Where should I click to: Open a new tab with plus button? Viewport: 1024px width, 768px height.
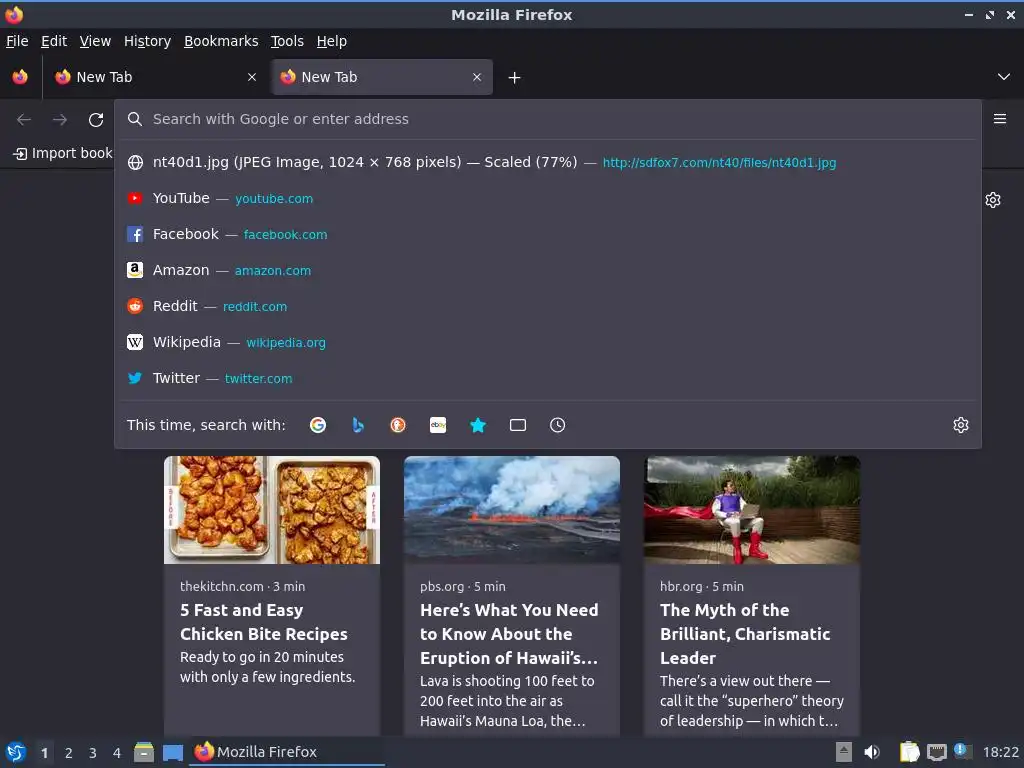tap(515, 78)
